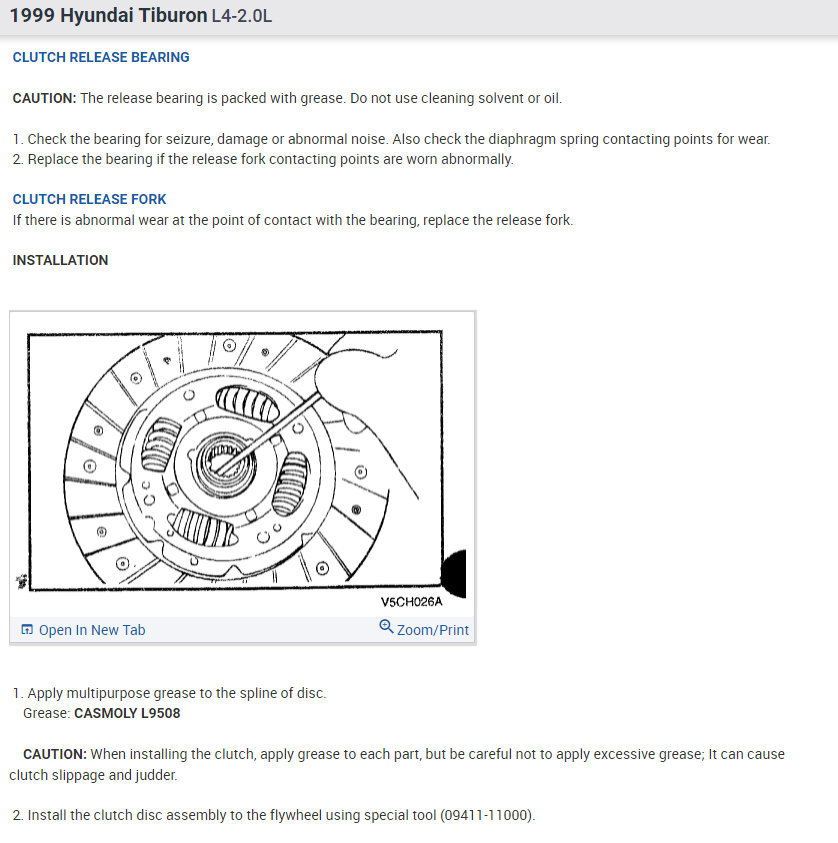838x843 pixels.
Task: Click the Open In New Tab icon
Action: point(27,630)
